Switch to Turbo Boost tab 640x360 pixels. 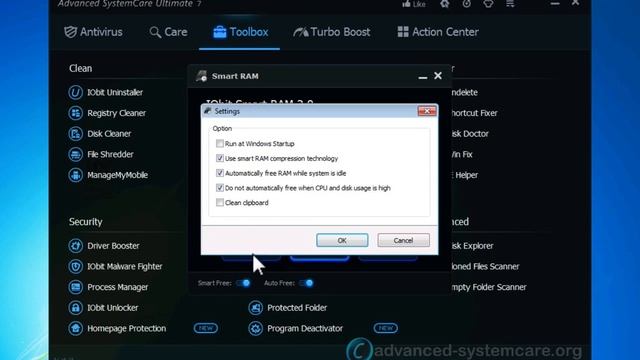point(331,32)
